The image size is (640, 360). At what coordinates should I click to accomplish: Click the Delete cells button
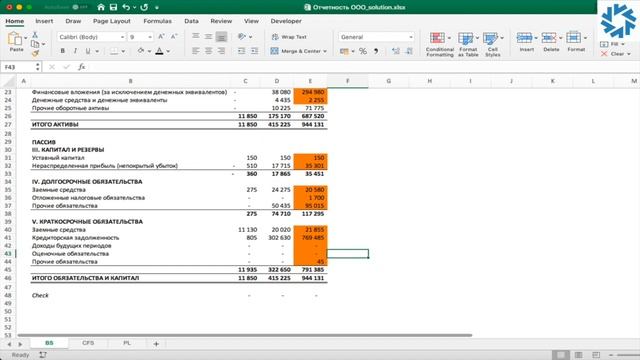(x=551, y=42)
